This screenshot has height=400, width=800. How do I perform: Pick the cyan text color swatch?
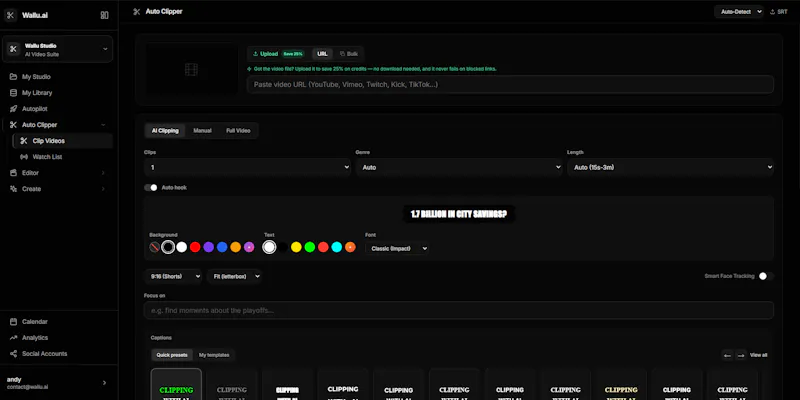pyautogui.click(x=337, y=247)
